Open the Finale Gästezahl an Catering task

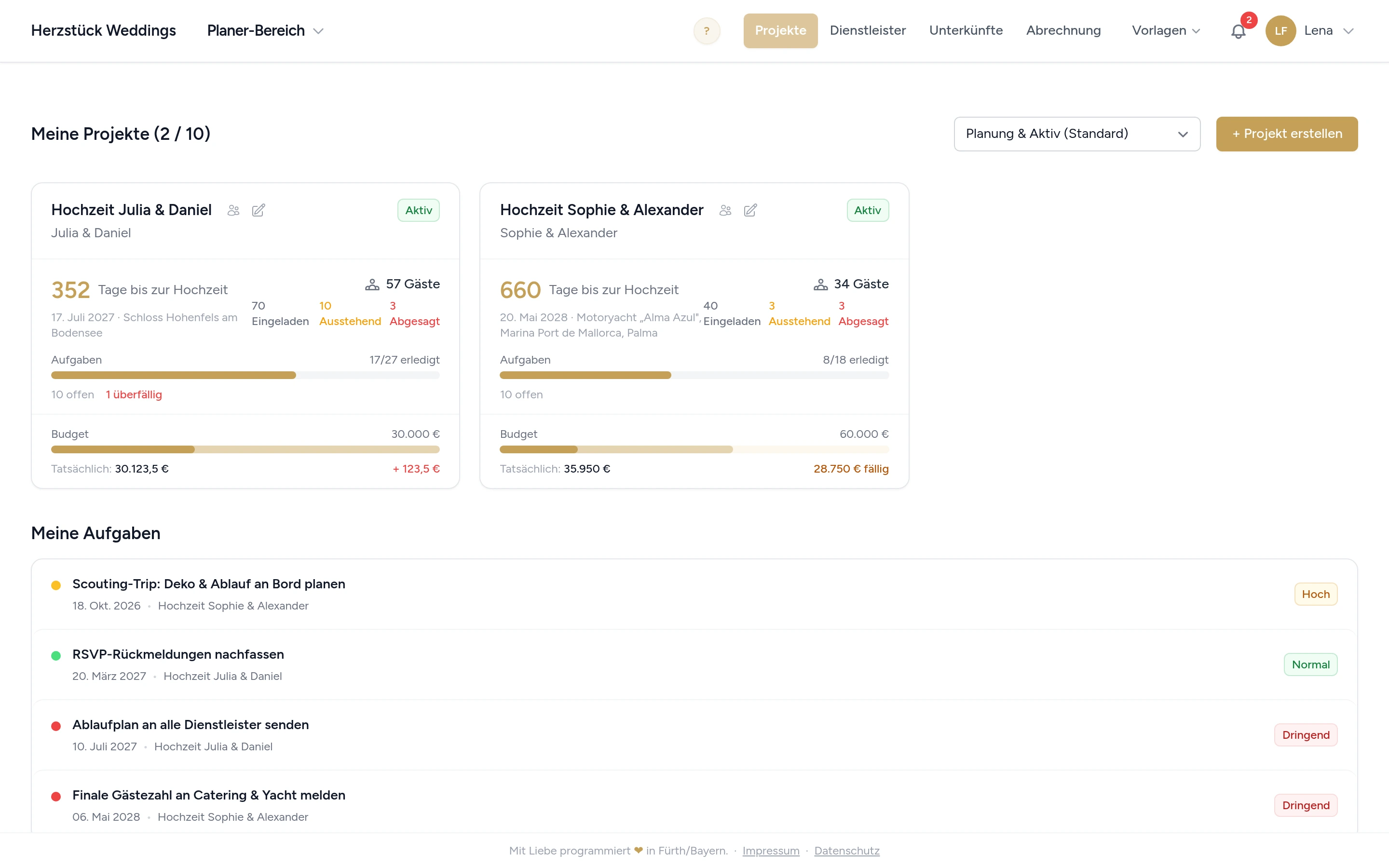click(209, 795)
